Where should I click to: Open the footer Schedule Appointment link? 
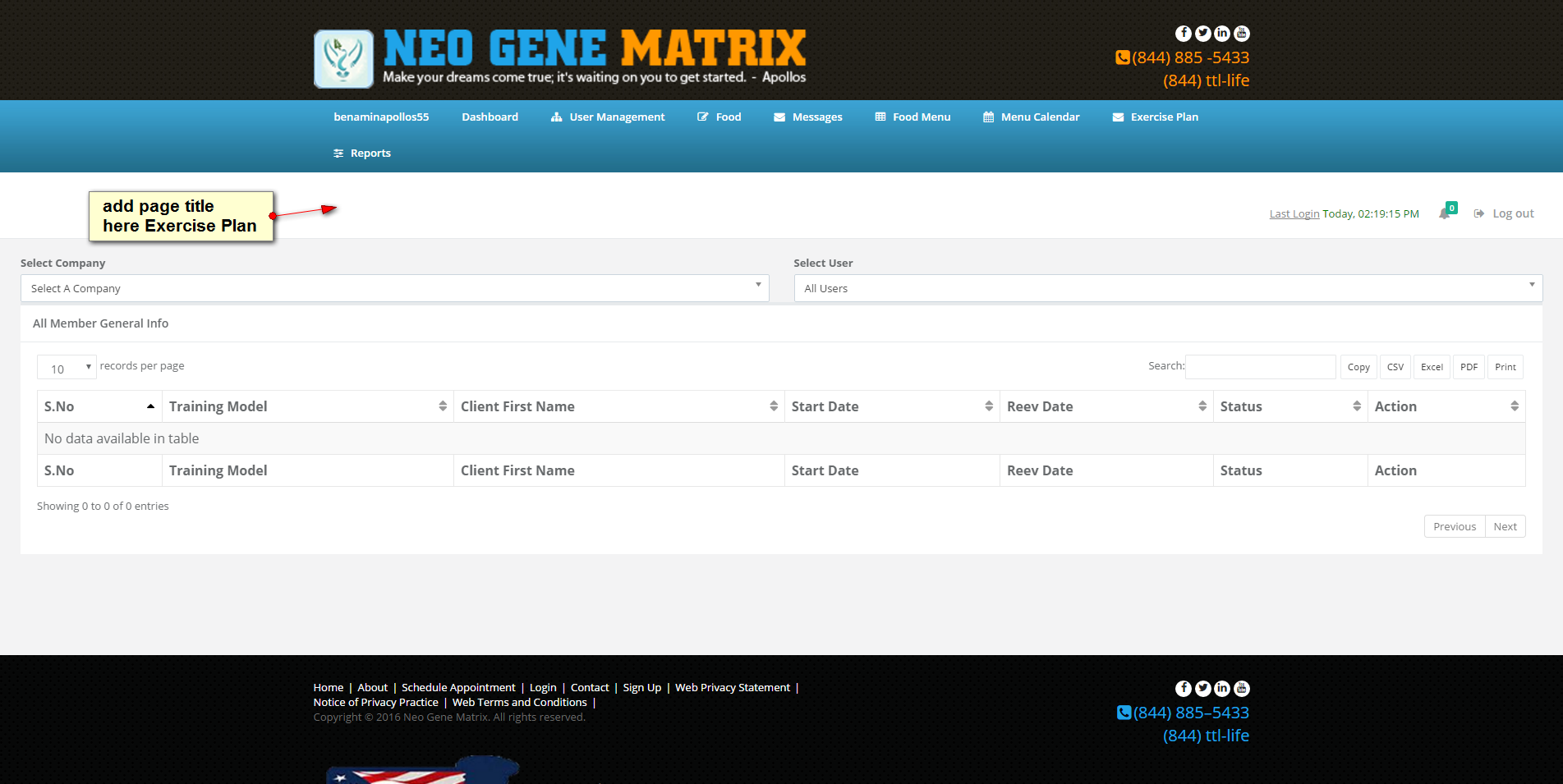[x=458, y=688]
